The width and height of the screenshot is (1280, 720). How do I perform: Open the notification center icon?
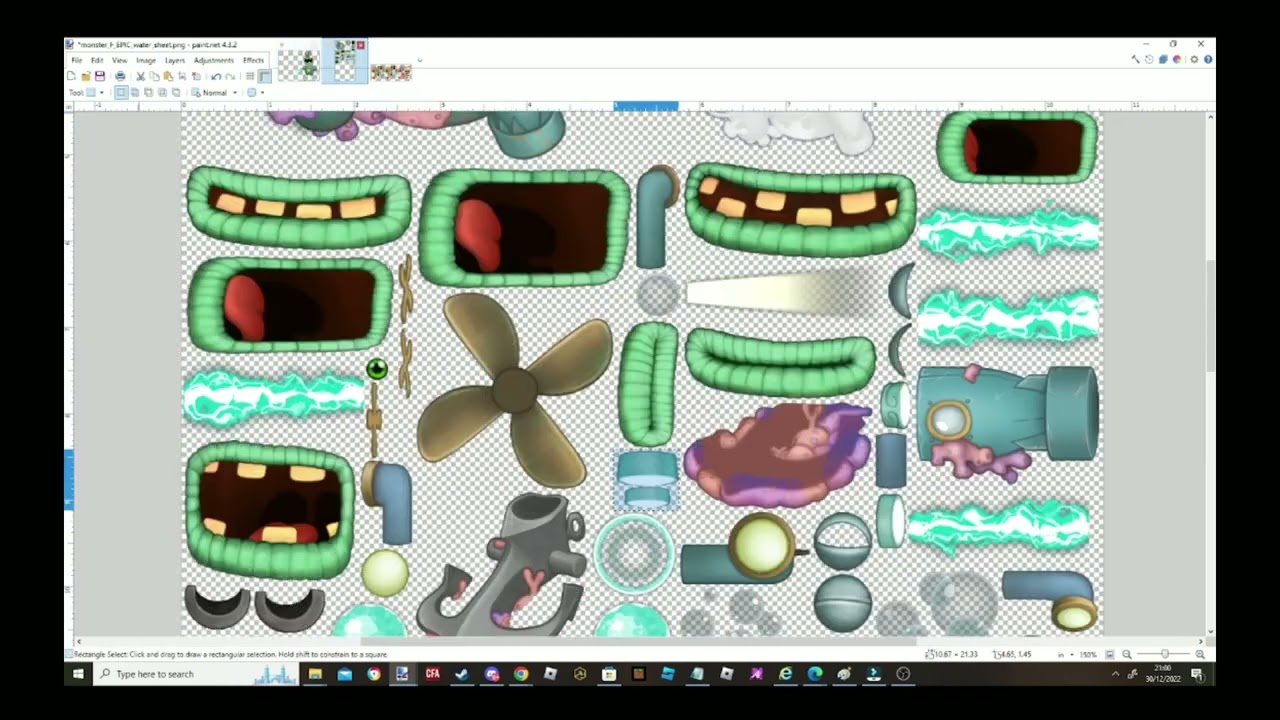tap(1197, 674)
